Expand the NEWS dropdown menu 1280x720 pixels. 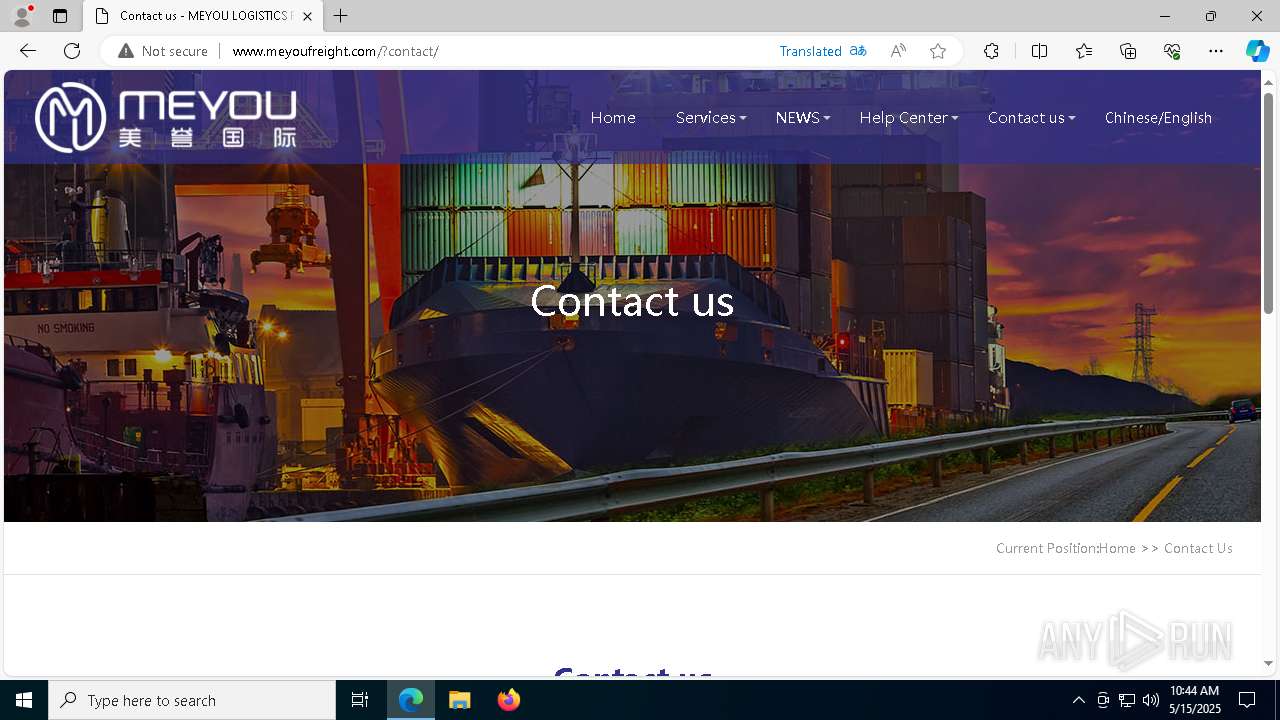click(x=803, y=117)
